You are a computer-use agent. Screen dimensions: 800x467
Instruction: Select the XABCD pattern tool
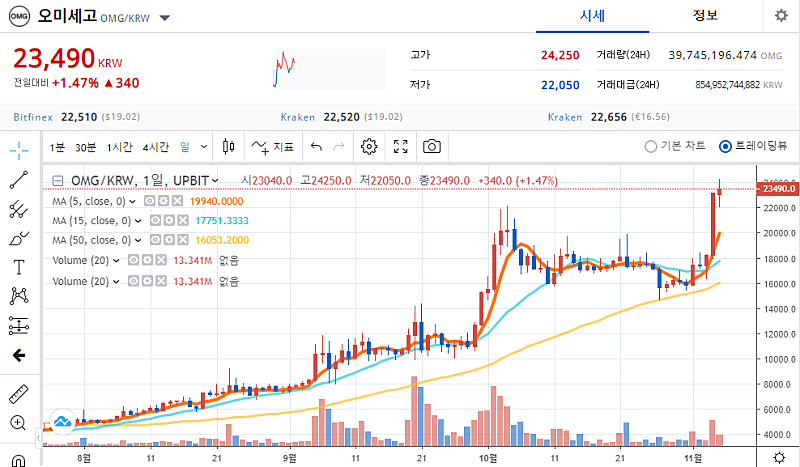(x=19, y=296)
